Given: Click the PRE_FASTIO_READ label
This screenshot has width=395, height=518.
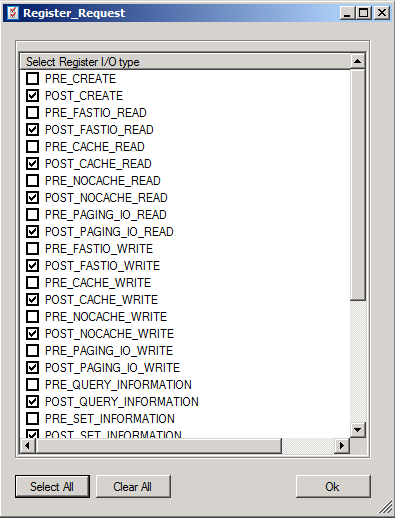Looking at the screenshot, I should (96, 113).
